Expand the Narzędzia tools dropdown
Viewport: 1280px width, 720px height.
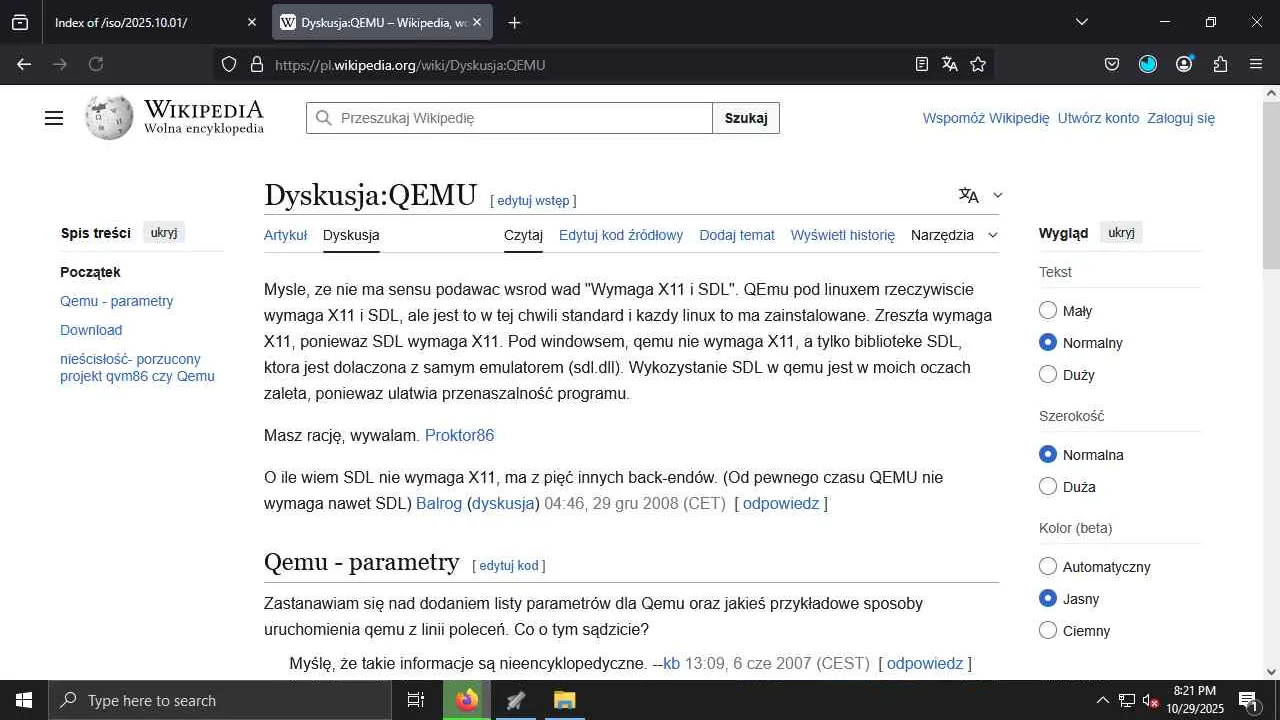pyautogui.click(x=954, y=235)
